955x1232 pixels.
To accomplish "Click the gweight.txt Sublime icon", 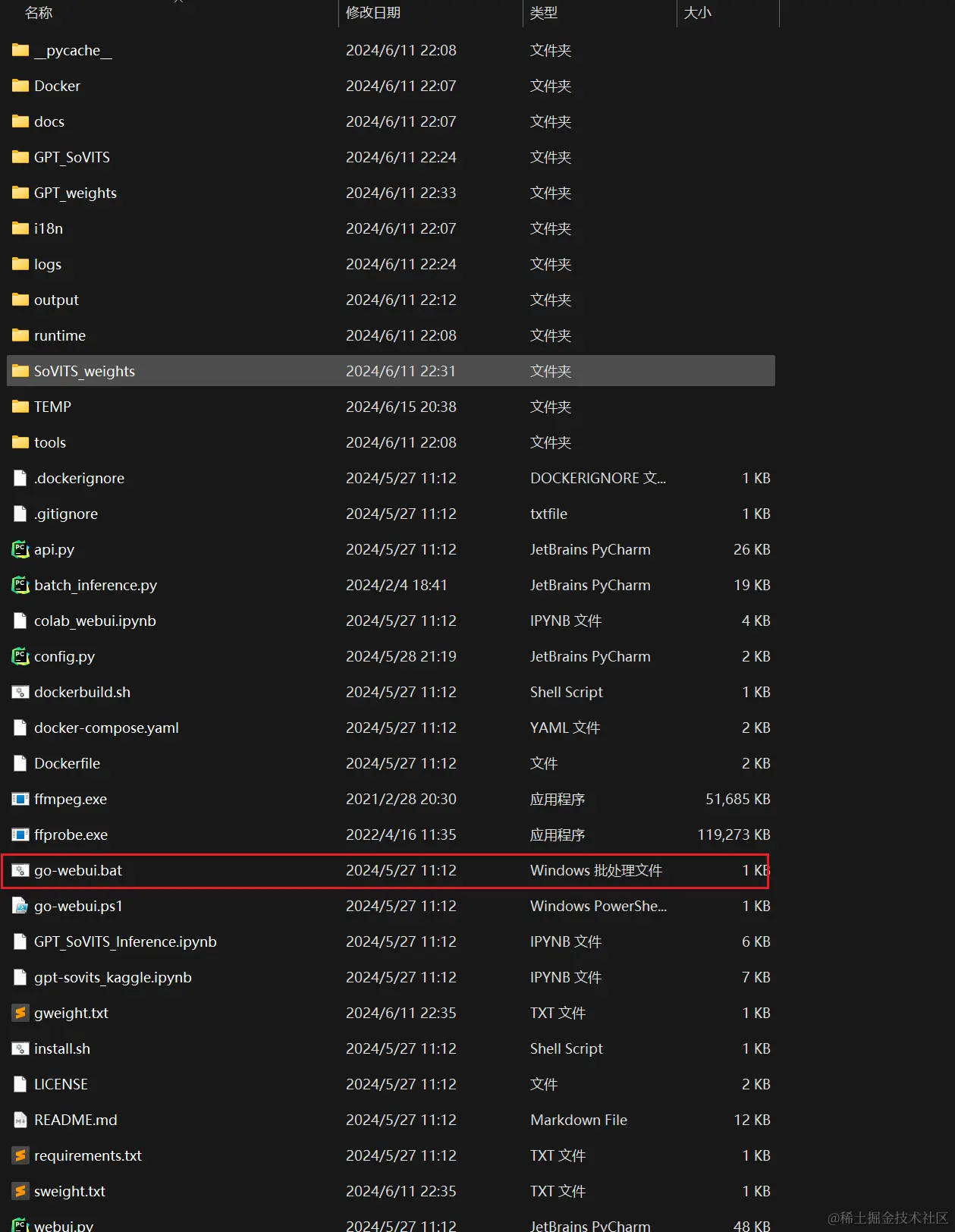I will point(20,1013).
